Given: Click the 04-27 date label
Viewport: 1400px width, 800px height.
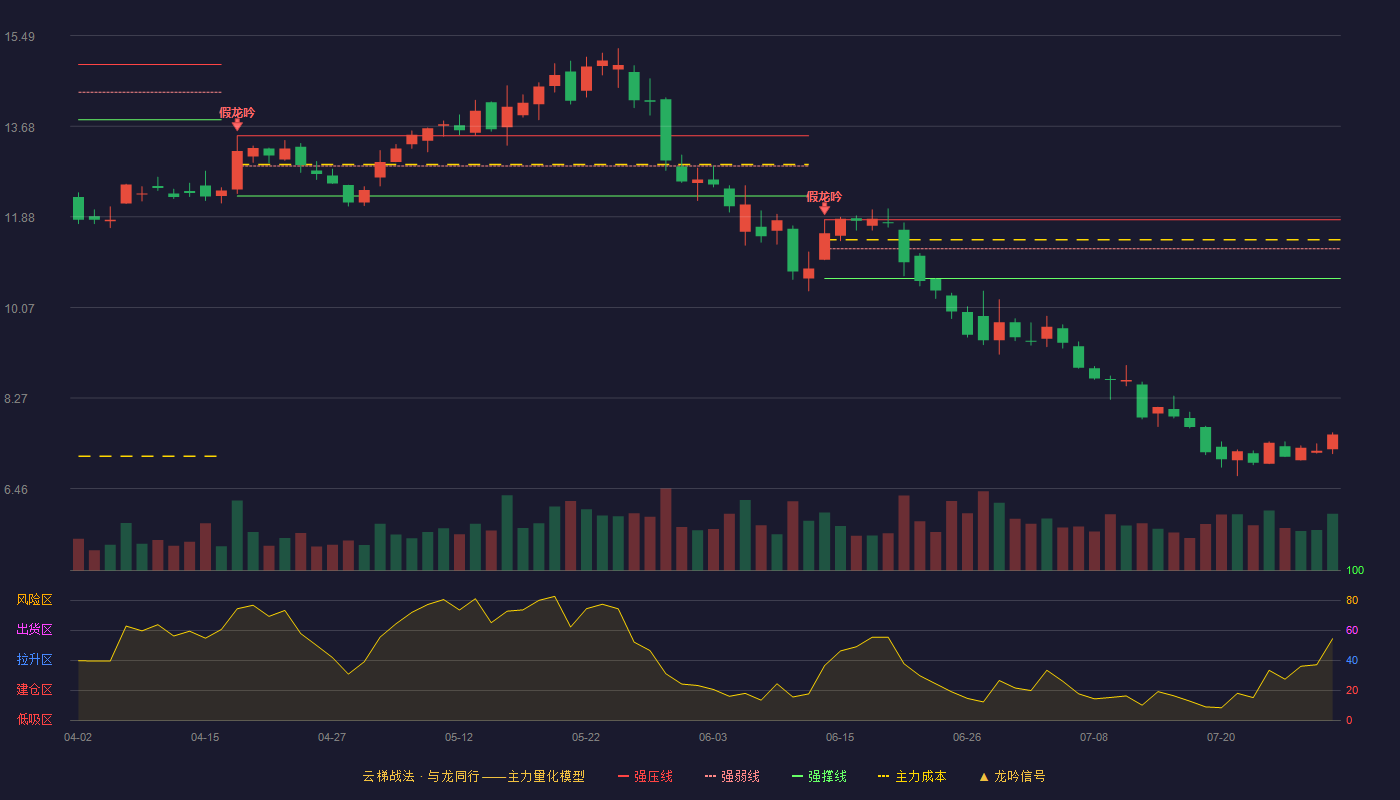Looking at the screenshot, I should [x=332, y=737].
